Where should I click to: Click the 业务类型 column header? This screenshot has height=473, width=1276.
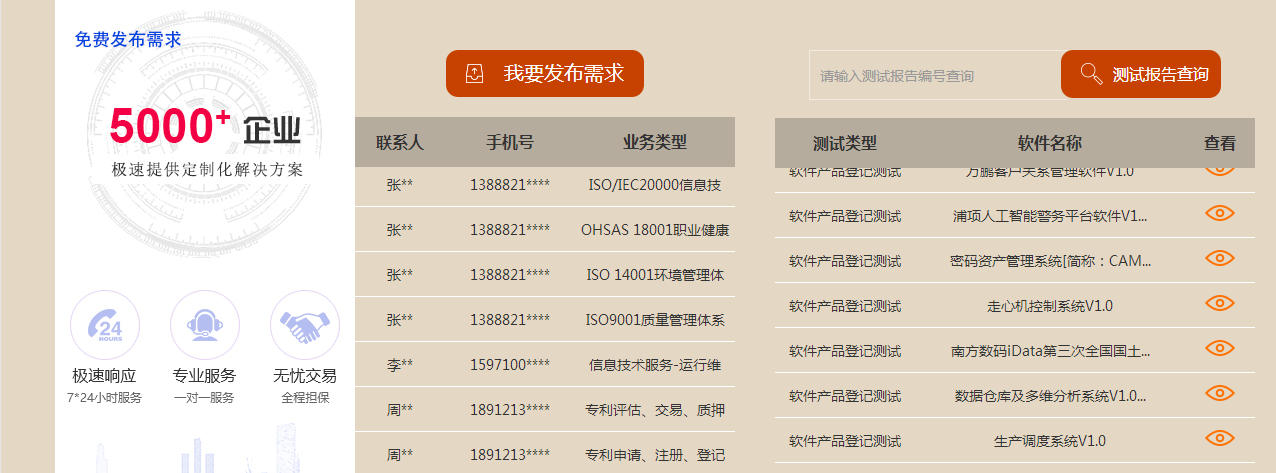click(x=655, y=142)
